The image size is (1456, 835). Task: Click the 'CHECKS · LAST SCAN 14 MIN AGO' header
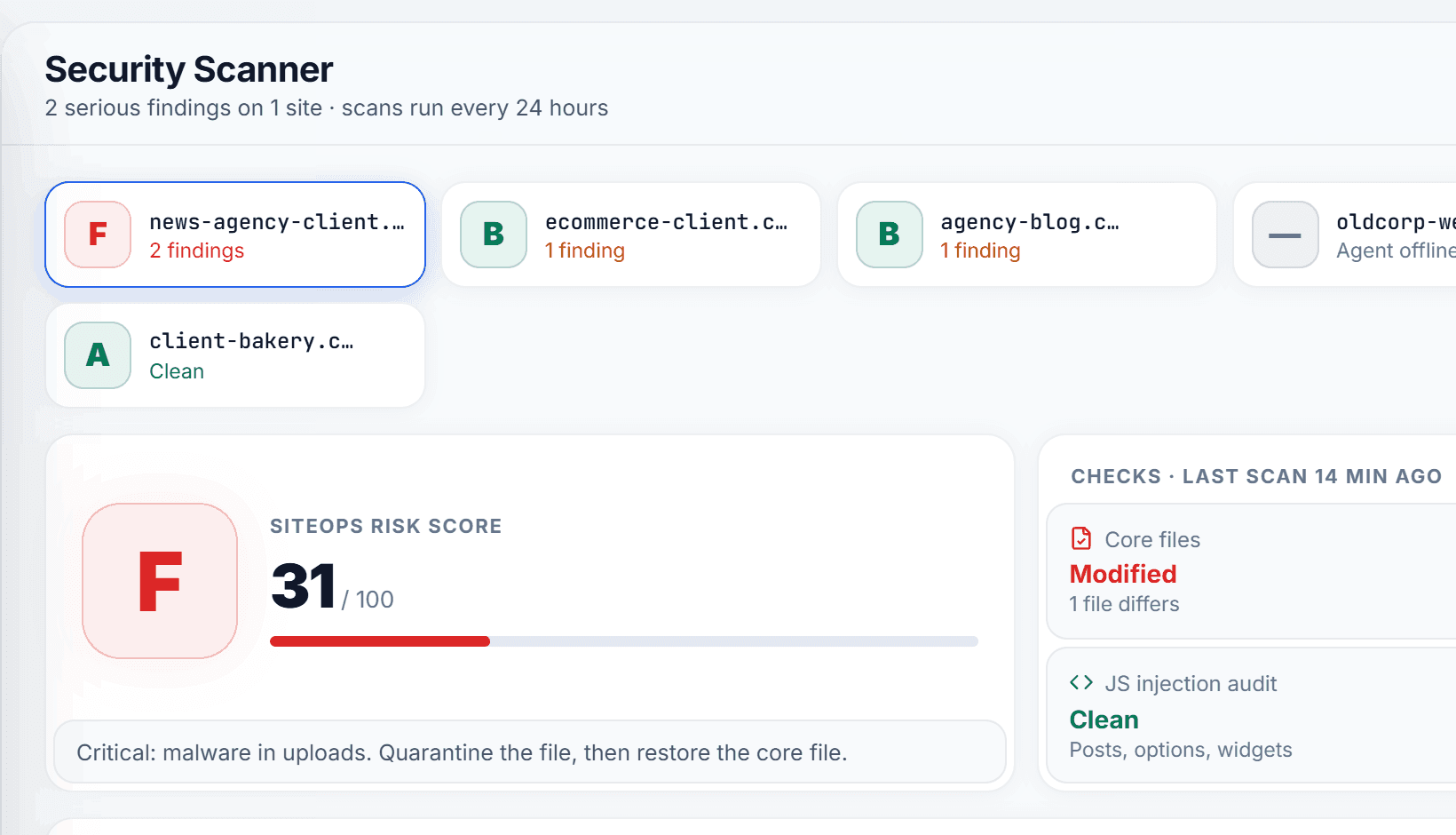(x=1256, y=476)
